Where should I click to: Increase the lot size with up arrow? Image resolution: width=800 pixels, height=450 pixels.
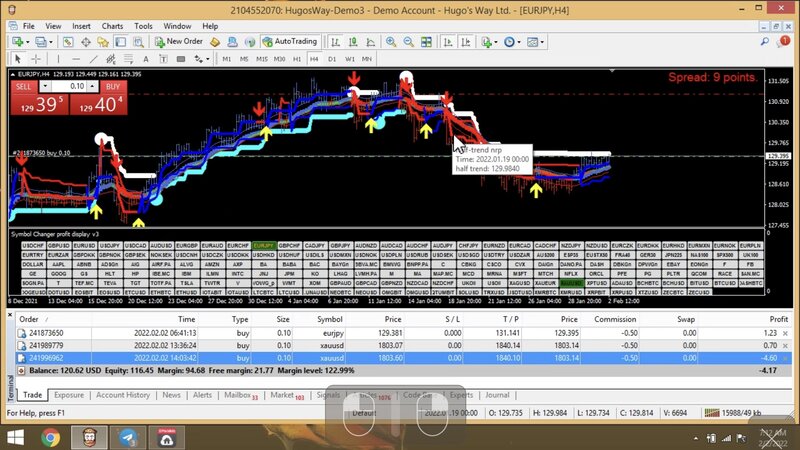coord(92,87)
